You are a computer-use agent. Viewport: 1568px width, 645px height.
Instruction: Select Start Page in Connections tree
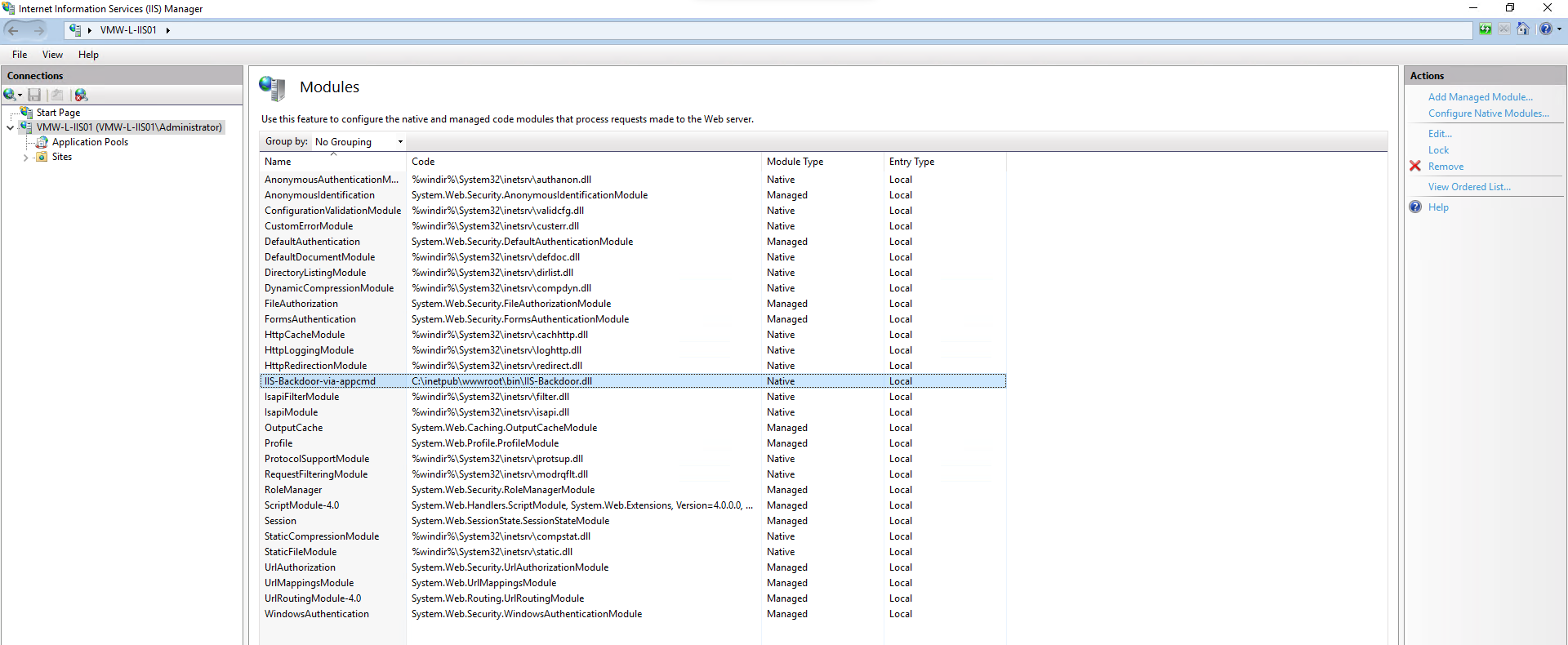(58, 113)
